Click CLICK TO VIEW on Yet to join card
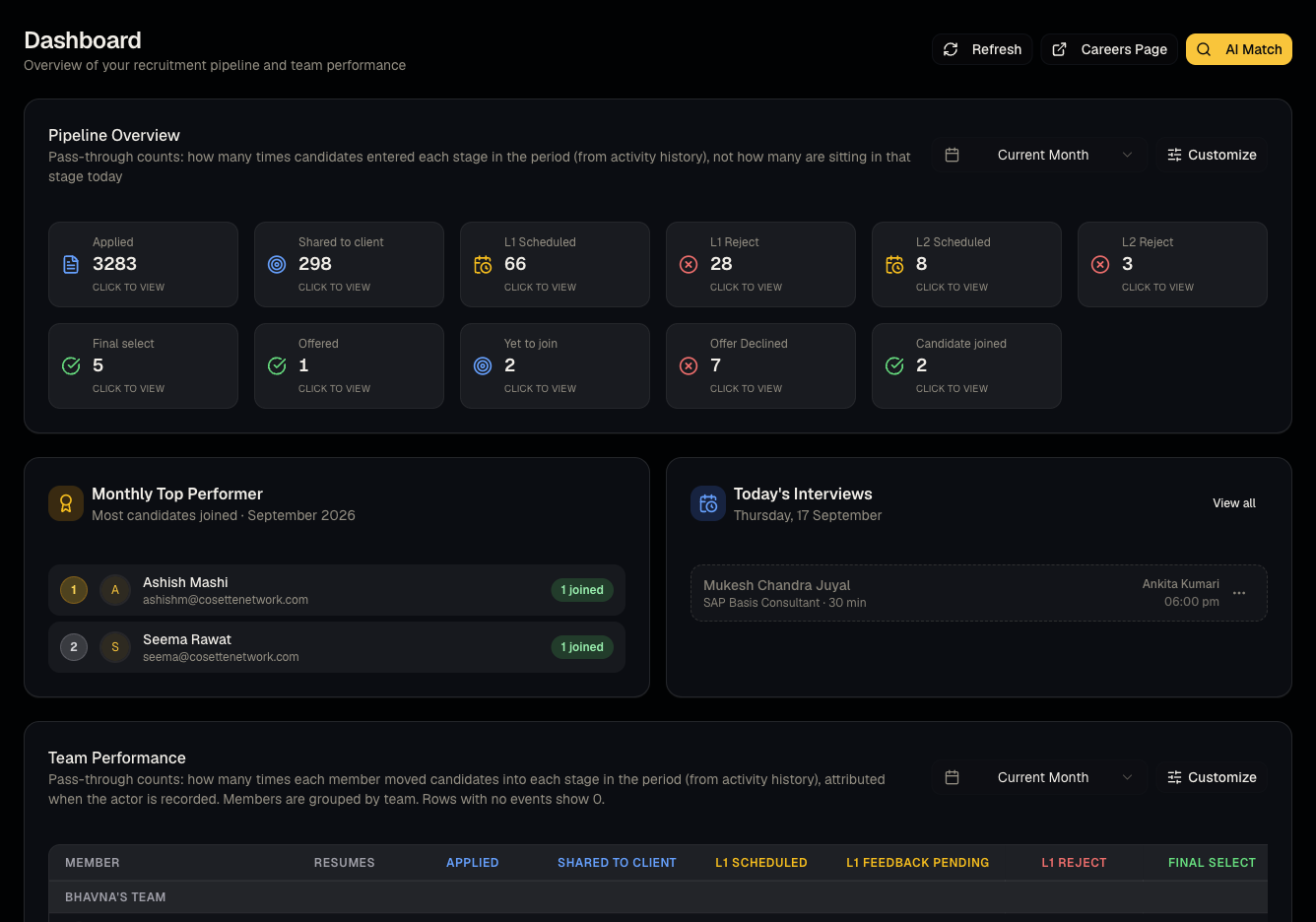This screenshot has height=922, width=1316. [x=540, y=389]
